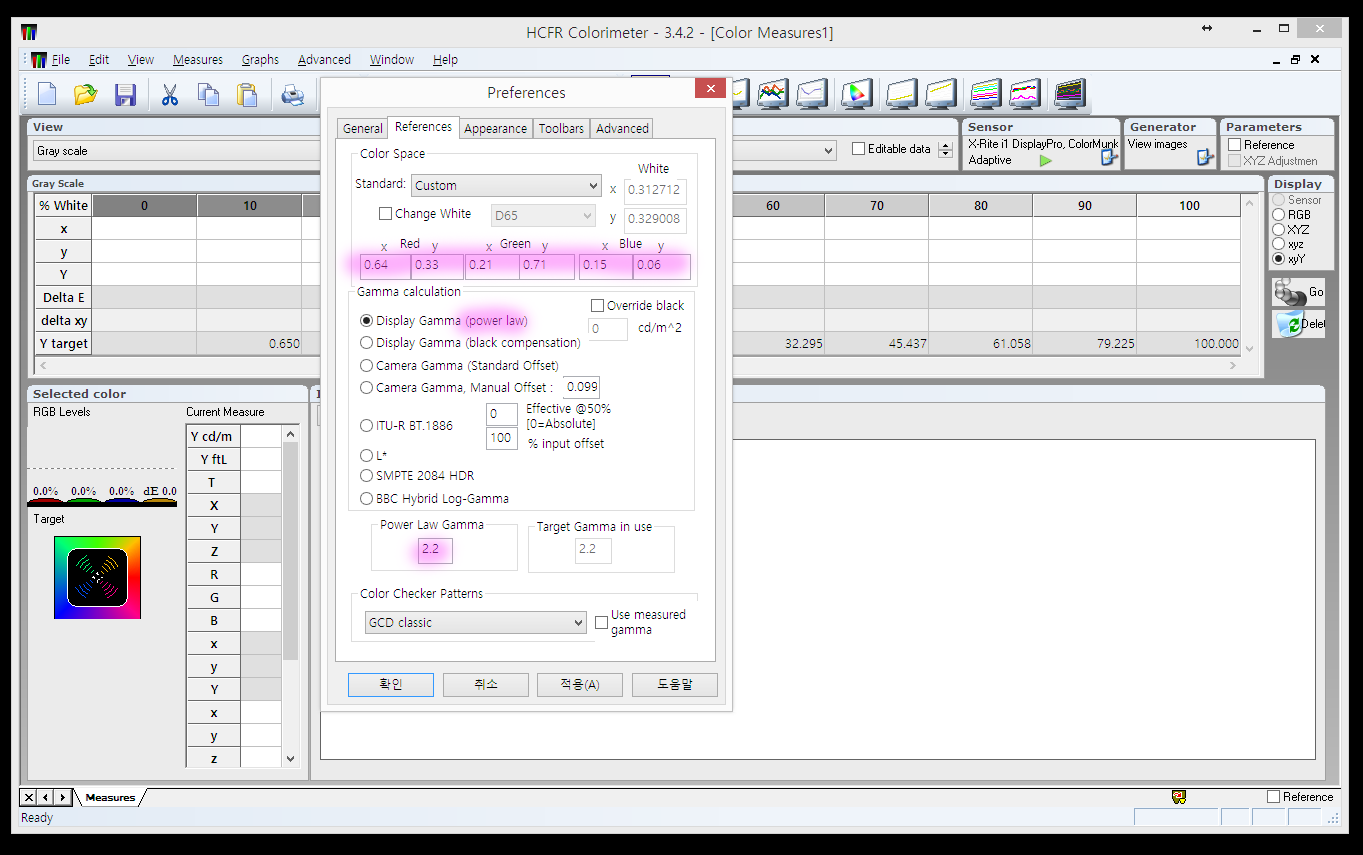Check the Use measured gamma checkbox
This screenshot has height=855, width=1363.
[601, 622]
